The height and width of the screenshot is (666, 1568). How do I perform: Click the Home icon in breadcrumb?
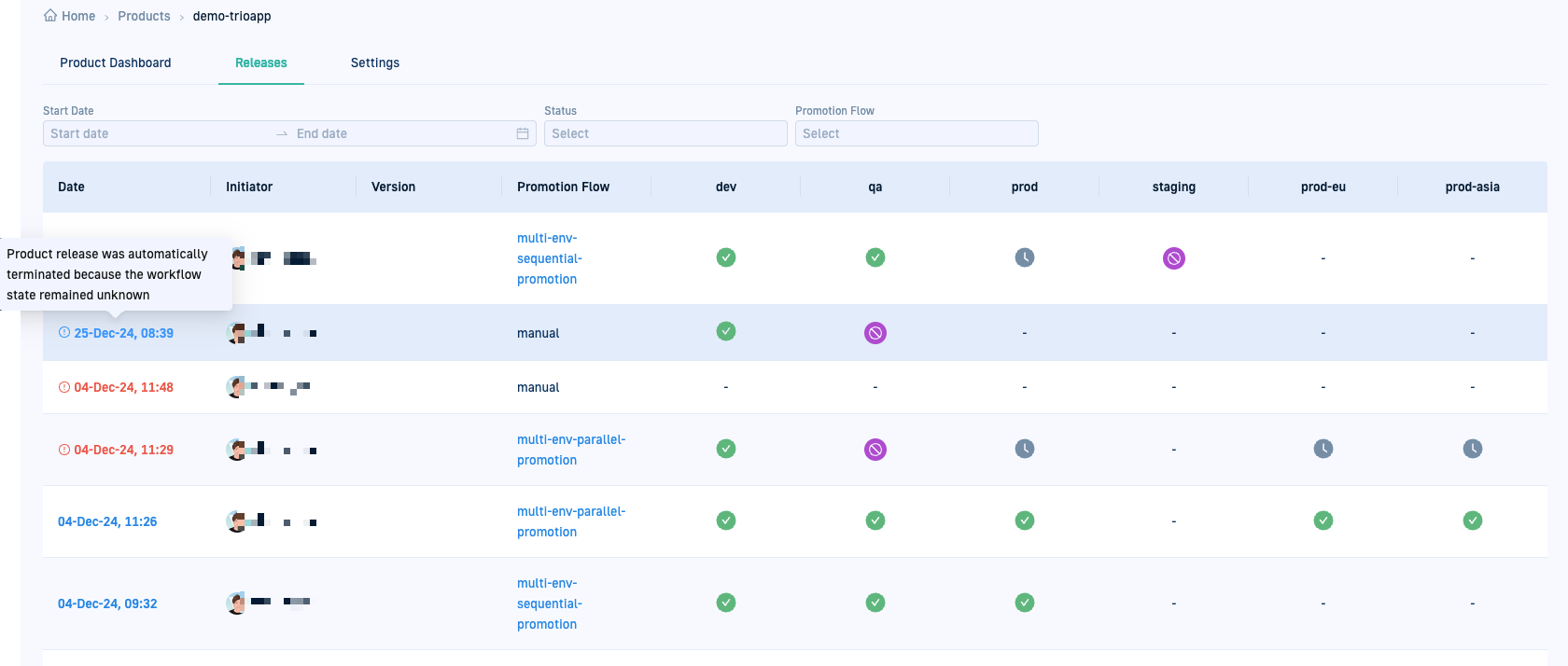point(50,16)
